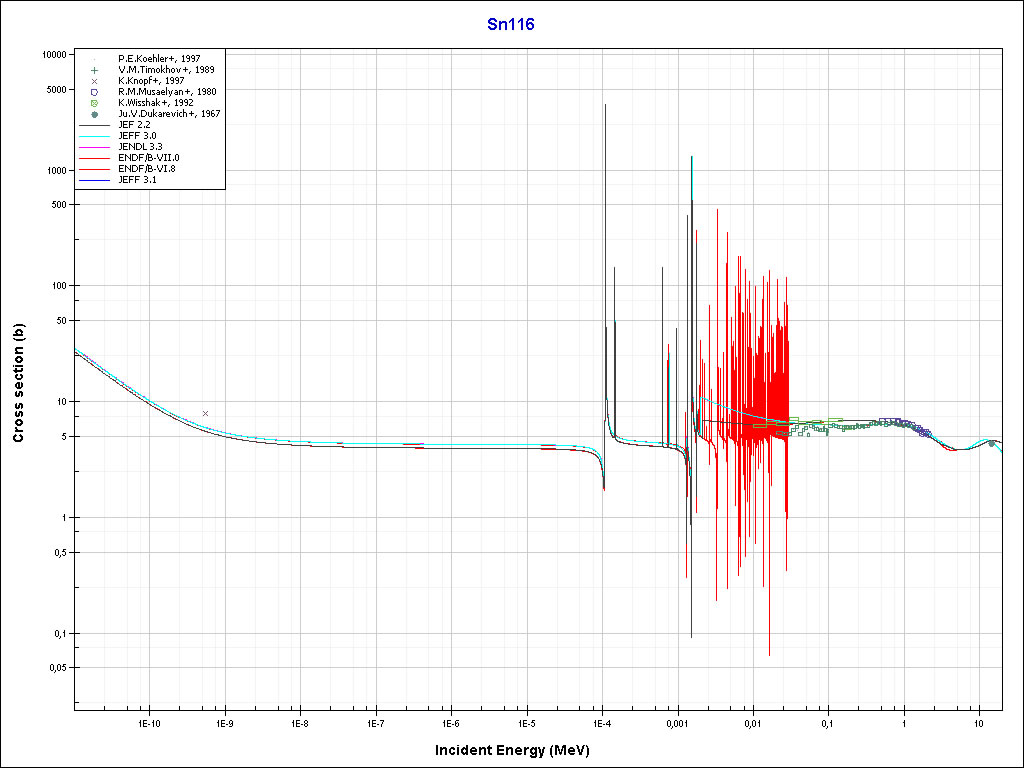Select the P.E.Koehler+, 1997 legend entry

click(160, 59)
